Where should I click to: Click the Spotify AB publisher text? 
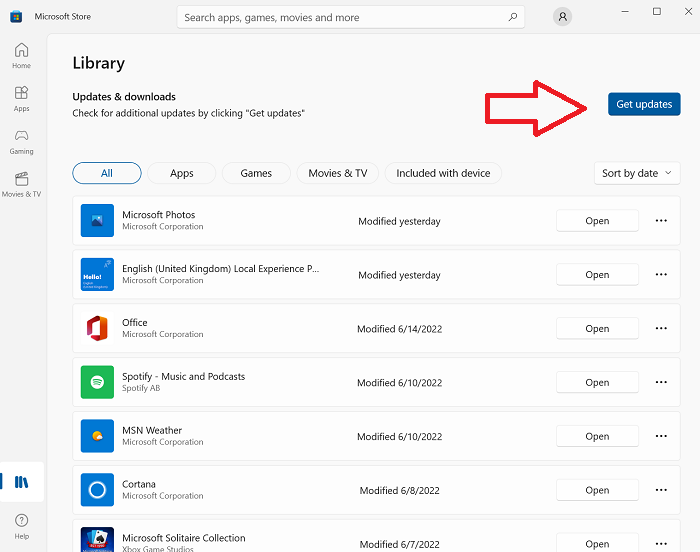click(141, 388)
